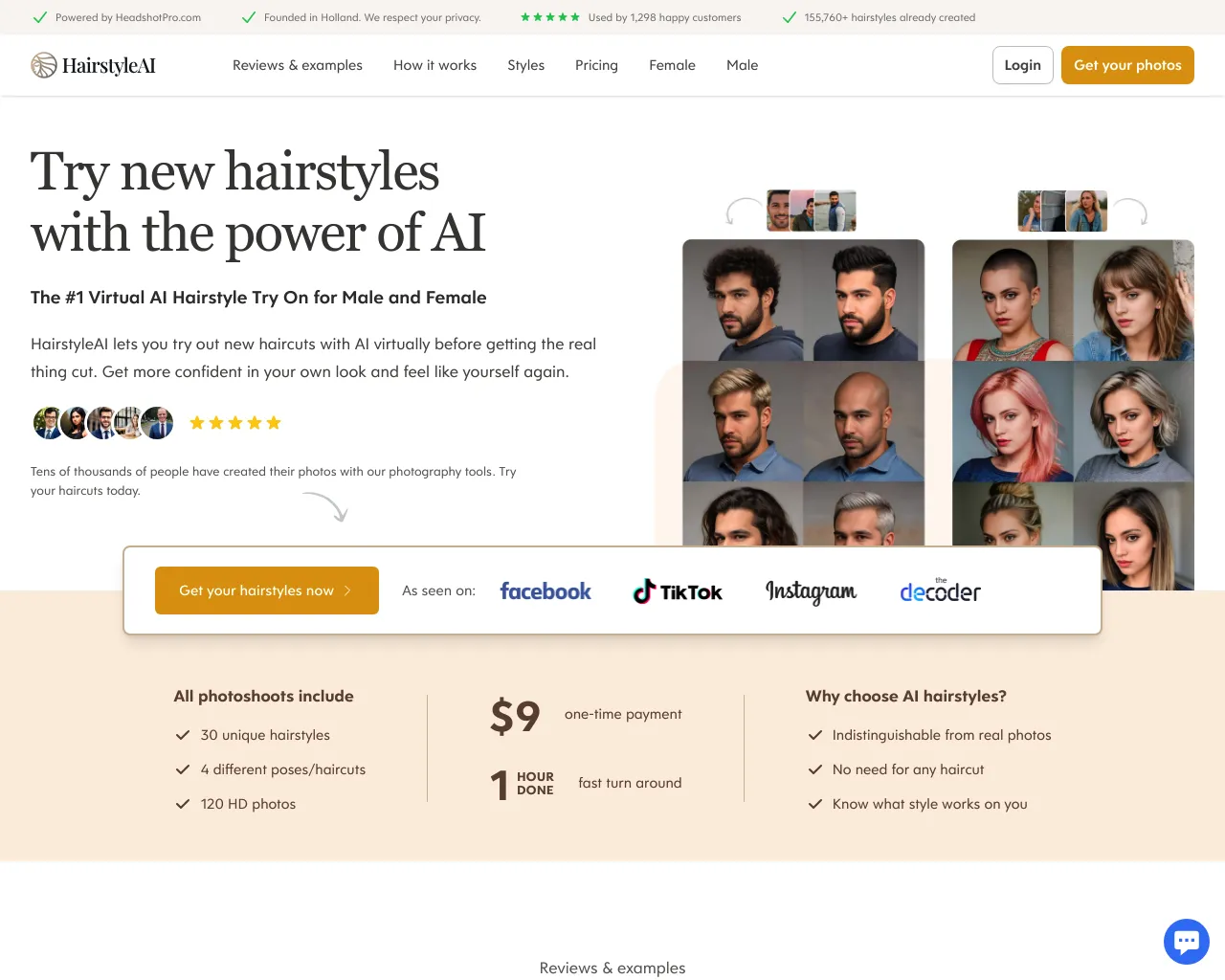Click the Get your photos button
Image resolution: width=1225 pixels, height=980 pixels.
pos(1127,65)
